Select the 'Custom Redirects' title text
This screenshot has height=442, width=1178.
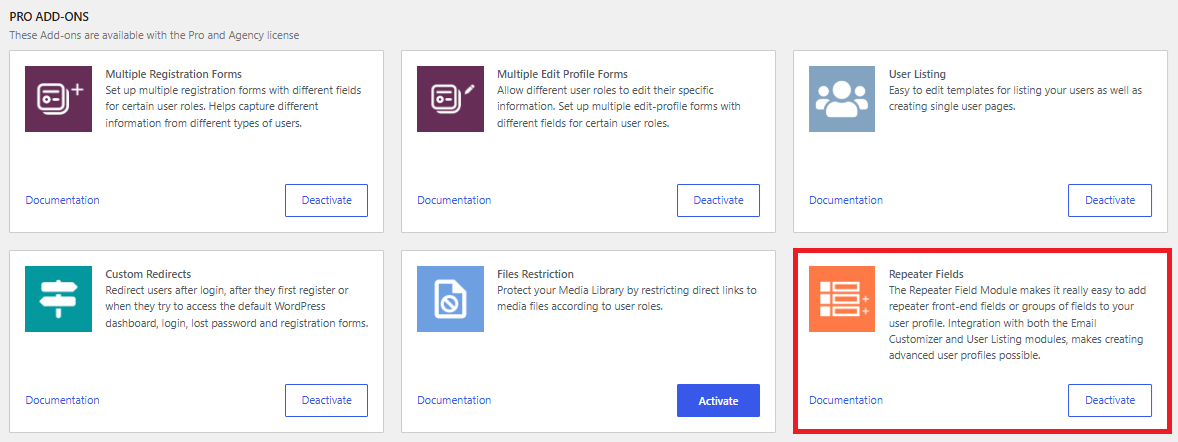(x=148, y=274)
